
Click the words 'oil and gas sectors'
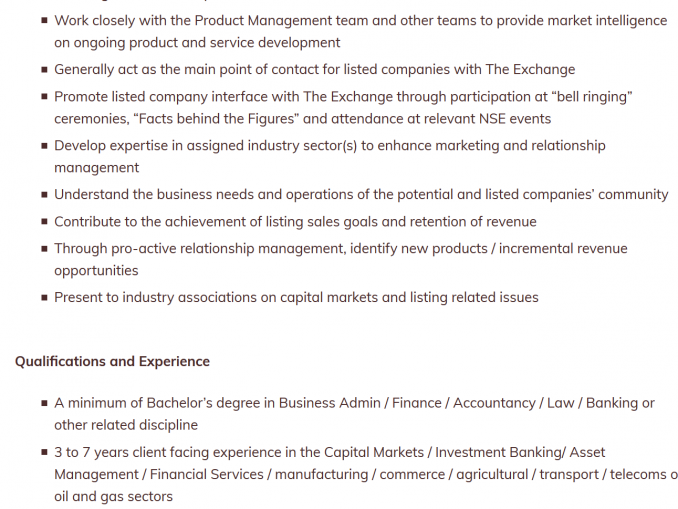(113, 496)
